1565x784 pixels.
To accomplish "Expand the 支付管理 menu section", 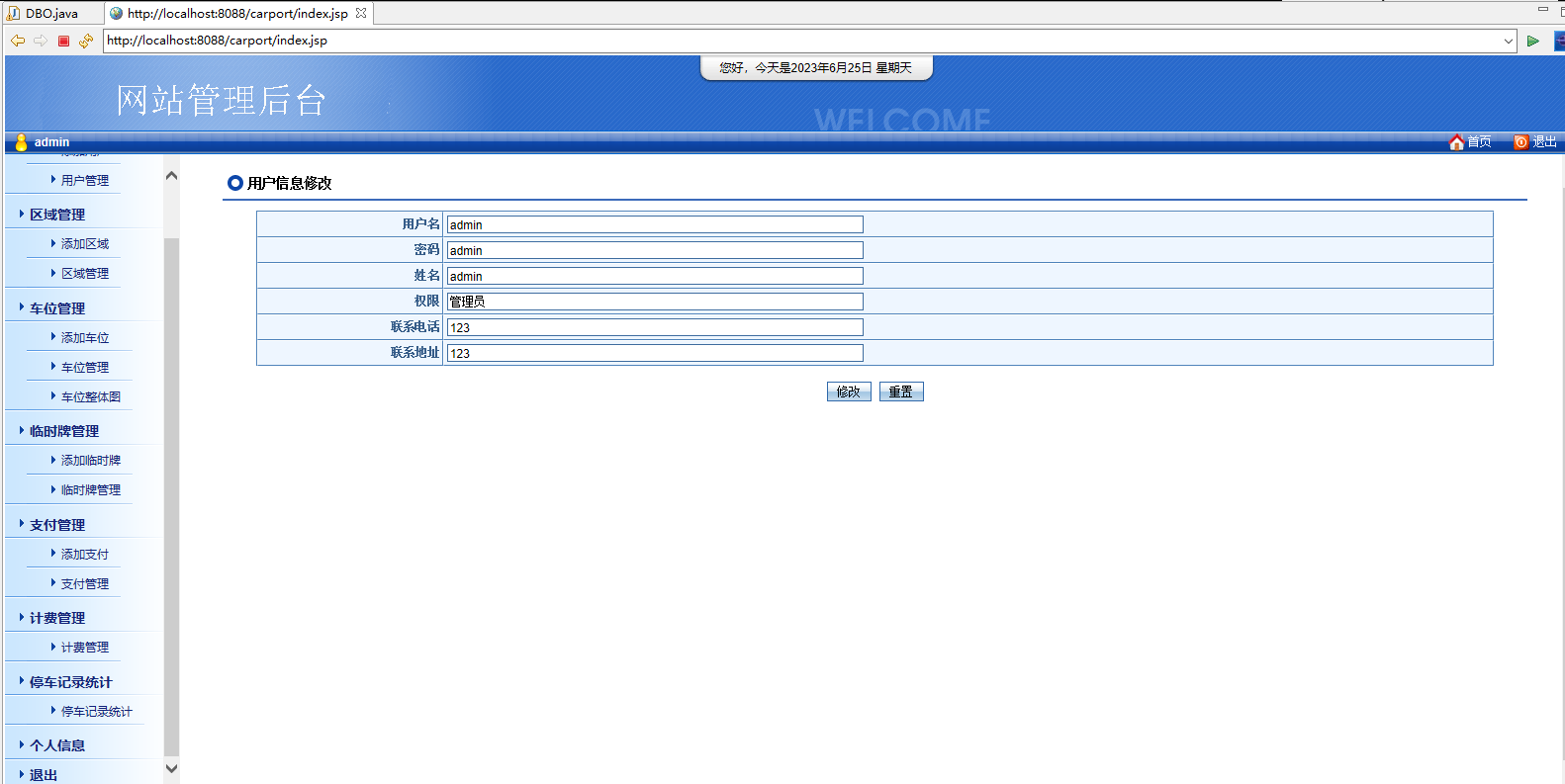I will [57, 525].
